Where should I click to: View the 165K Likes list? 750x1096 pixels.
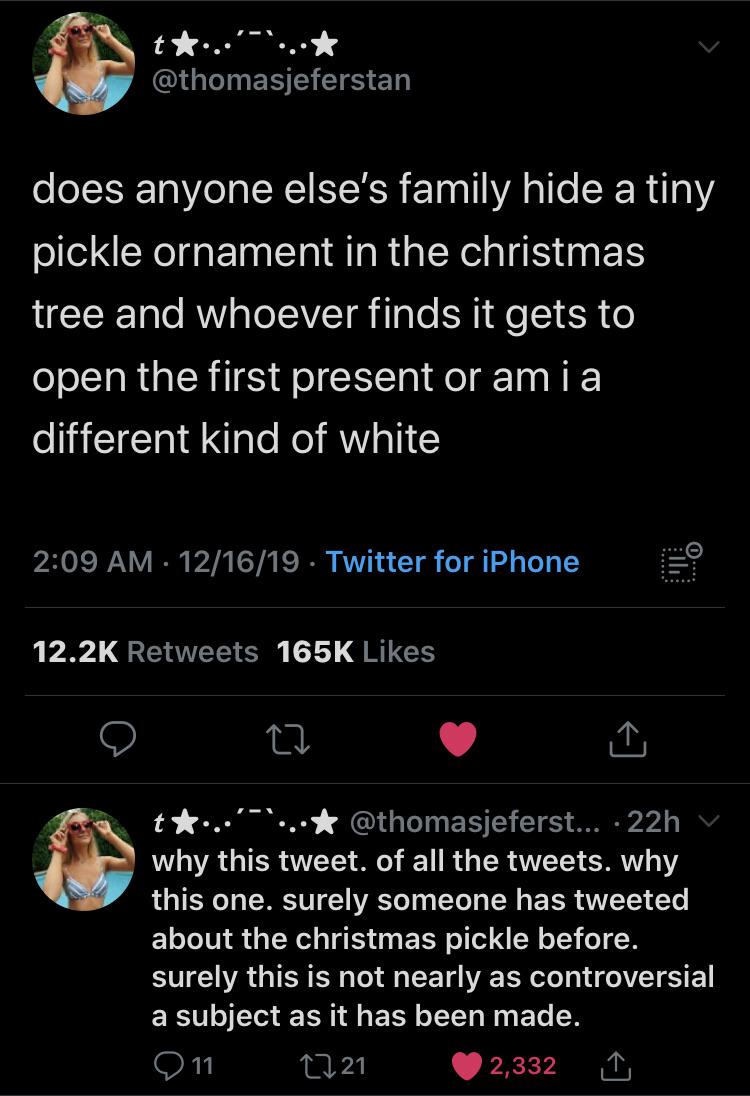point(355,652)
